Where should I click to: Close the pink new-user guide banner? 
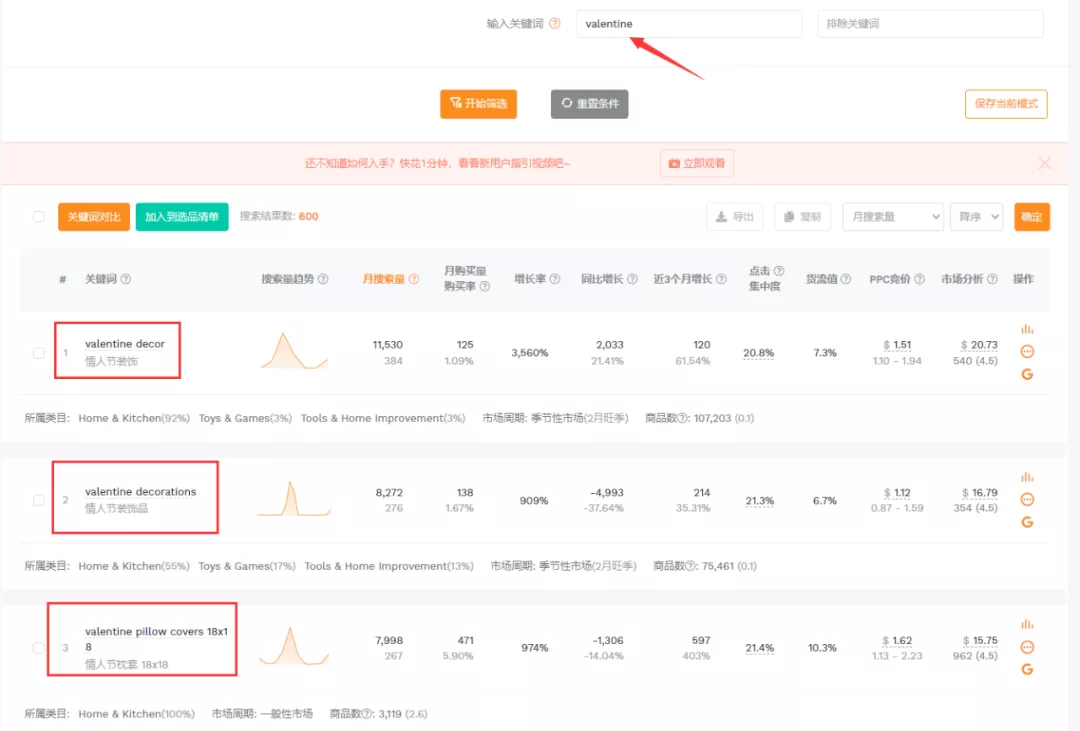[x=1045, y=163]
